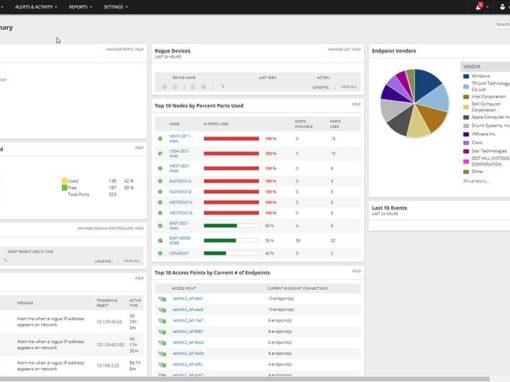Click Help in the alerts panel
This screenshot has width=510, height=382.
click(x=139, y=278)
